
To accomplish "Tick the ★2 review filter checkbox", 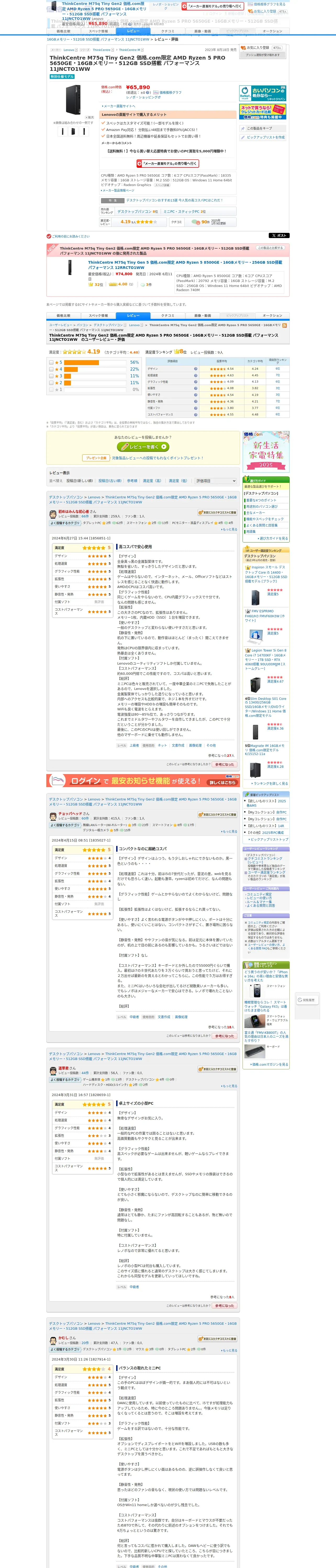I will (51, 383).
